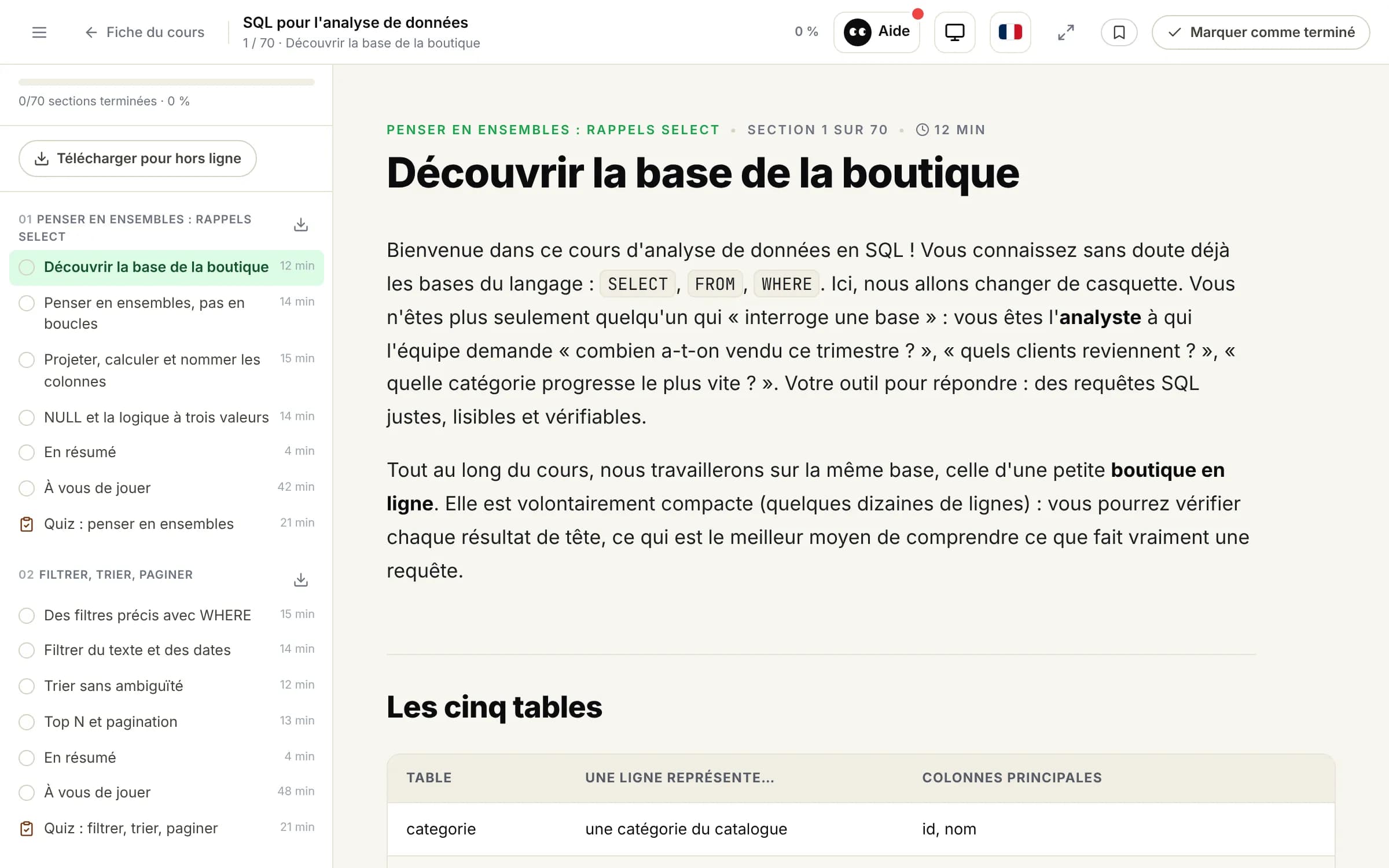Go back to Fiche du cours
The image size is (1389, 868).
(145, 32)
